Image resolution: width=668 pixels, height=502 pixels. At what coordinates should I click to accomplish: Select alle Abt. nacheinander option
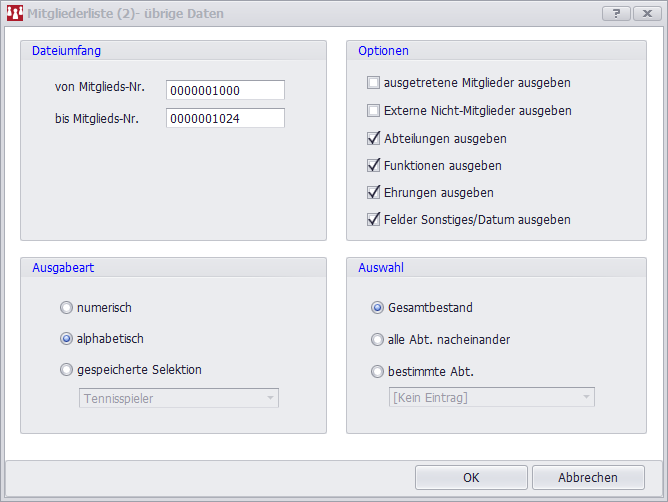click(377, 339)
